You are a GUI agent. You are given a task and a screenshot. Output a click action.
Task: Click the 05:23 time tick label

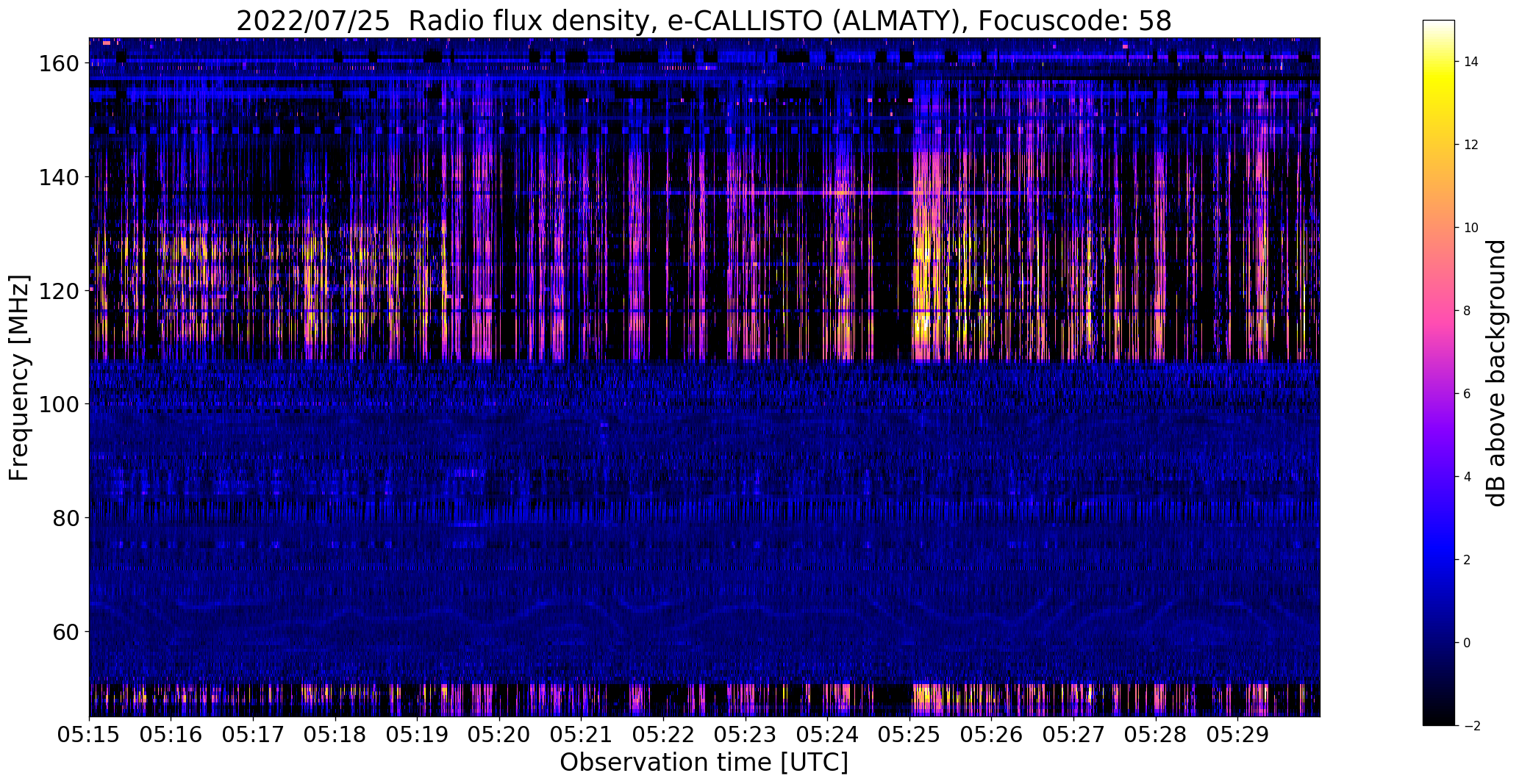coord(746,736)
